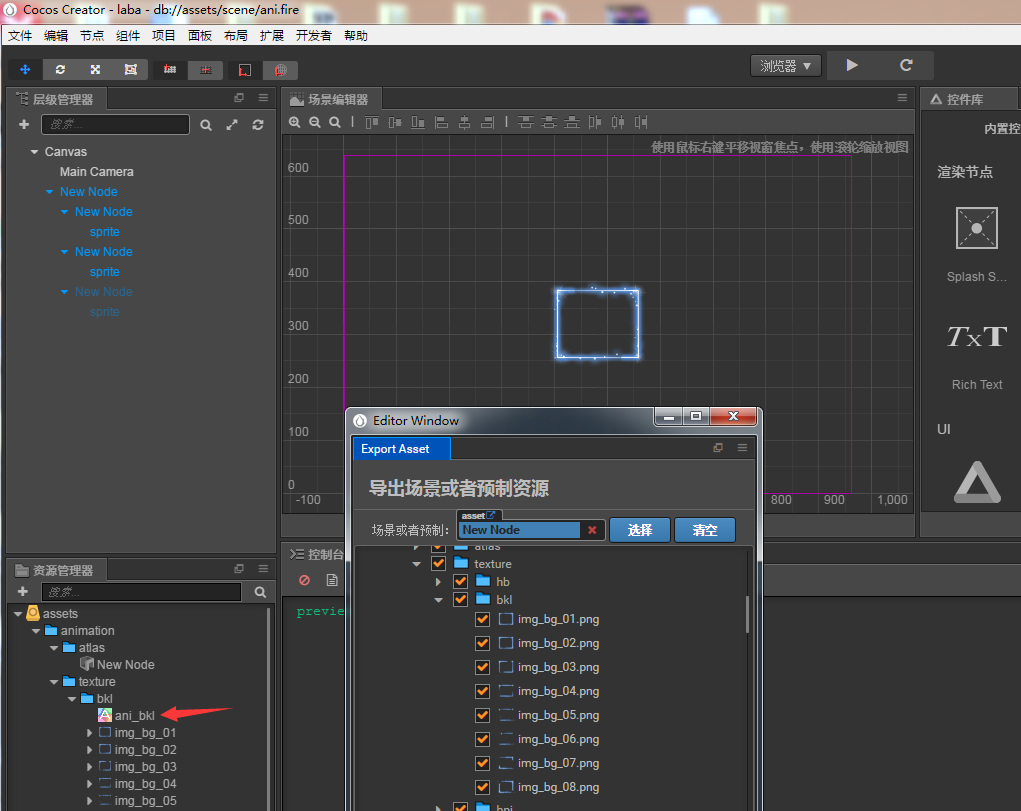1021x811 pixels.
Task: Select the rotate transform tool
Action: click(60, 69)
